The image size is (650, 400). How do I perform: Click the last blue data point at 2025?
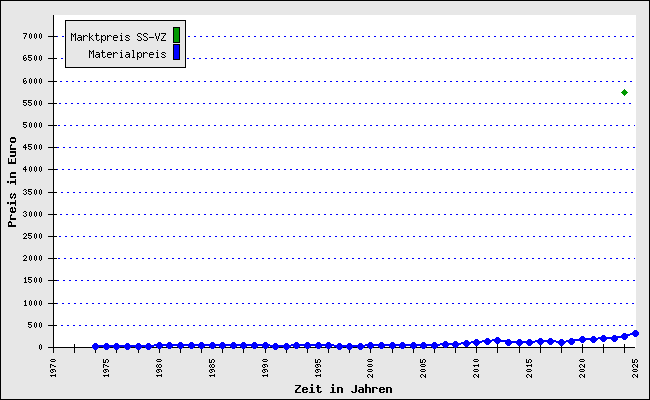pyautogui.click(x=635, y=333)
